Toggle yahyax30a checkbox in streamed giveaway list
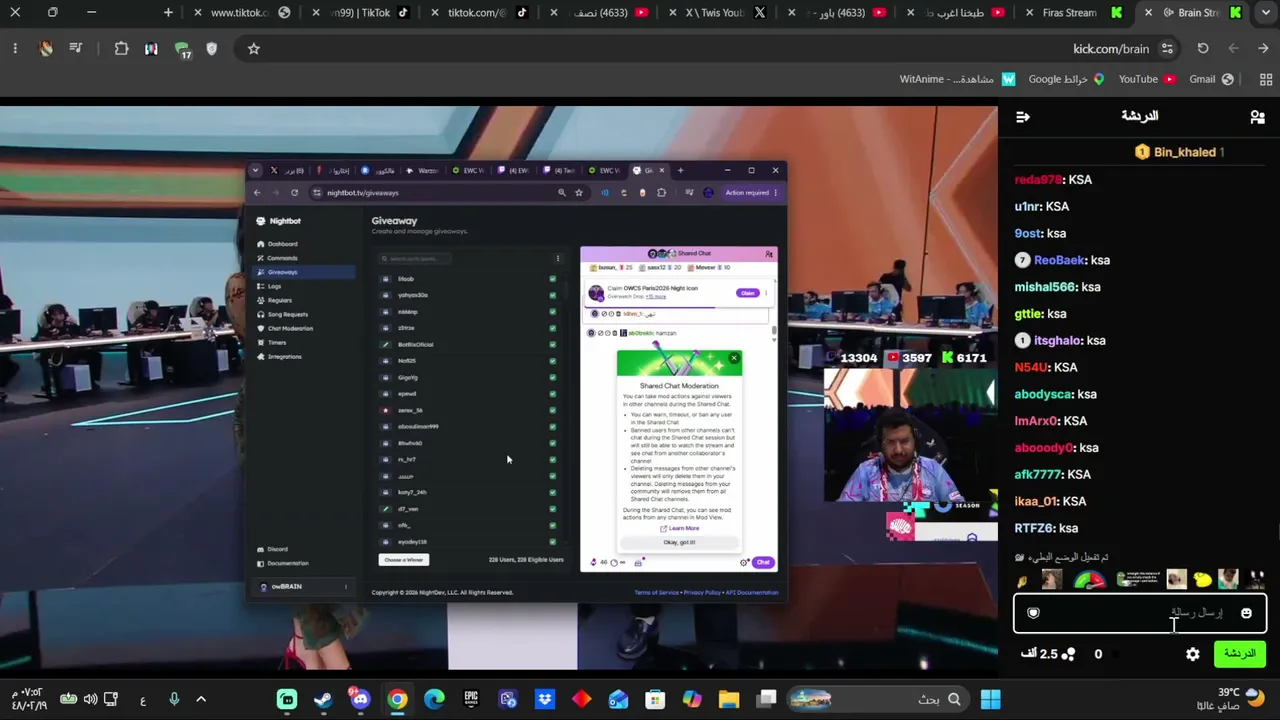Image resolution: width=1280 pixels, height=720 pixels. [x=552, y=295]
